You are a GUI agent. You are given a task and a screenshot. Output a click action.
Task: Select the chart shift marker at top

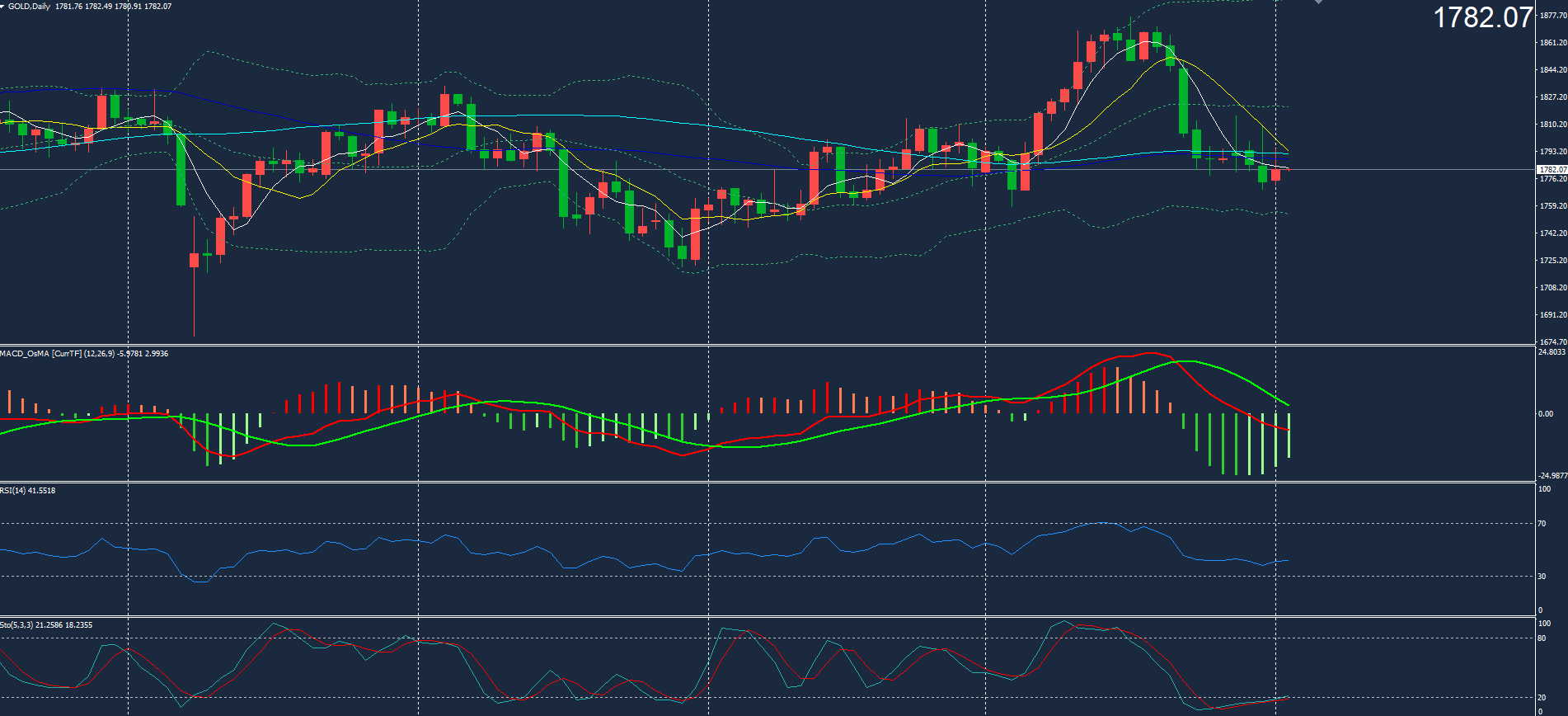1318,2
